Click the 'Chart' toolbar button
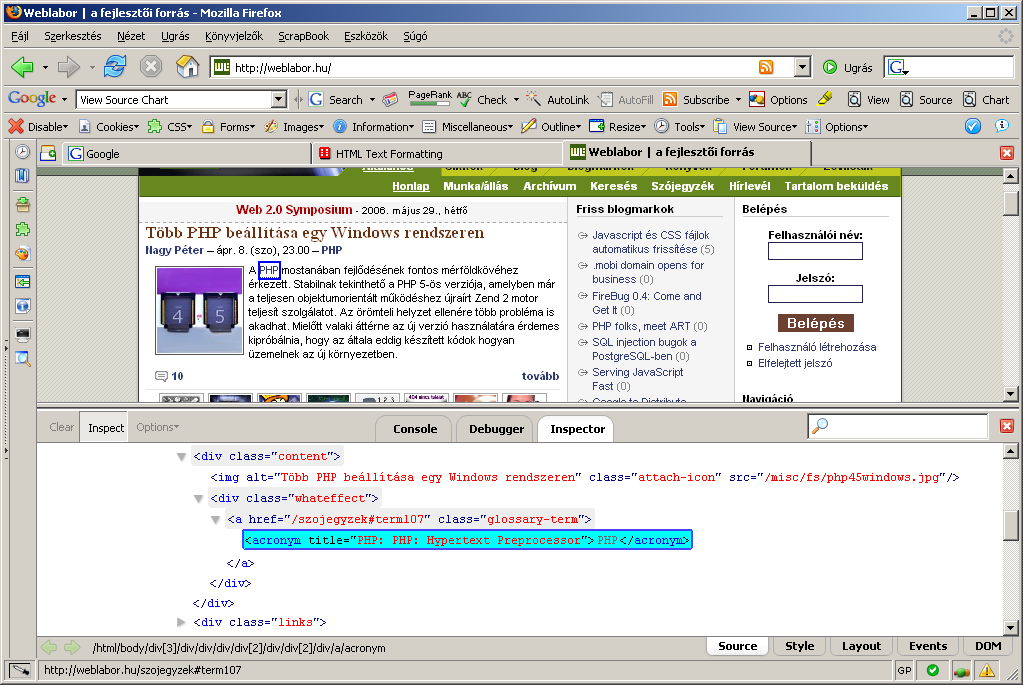1023x685 pixels. point(986,100)
